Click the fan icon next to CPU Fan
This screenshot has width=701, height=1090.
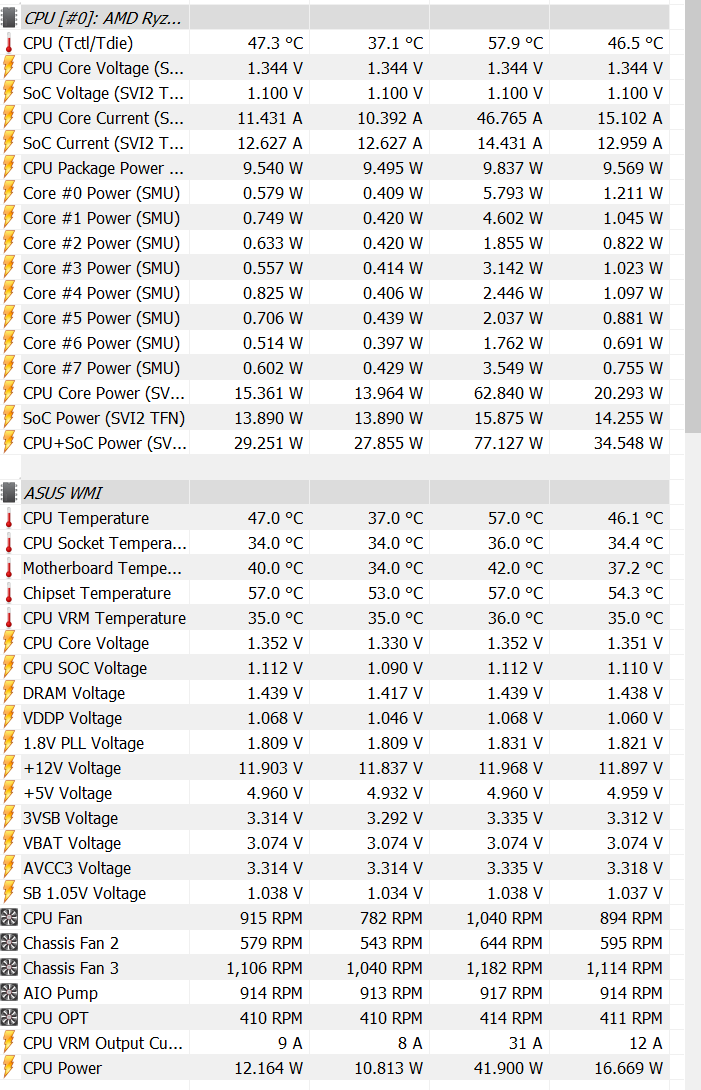(9, 918)
